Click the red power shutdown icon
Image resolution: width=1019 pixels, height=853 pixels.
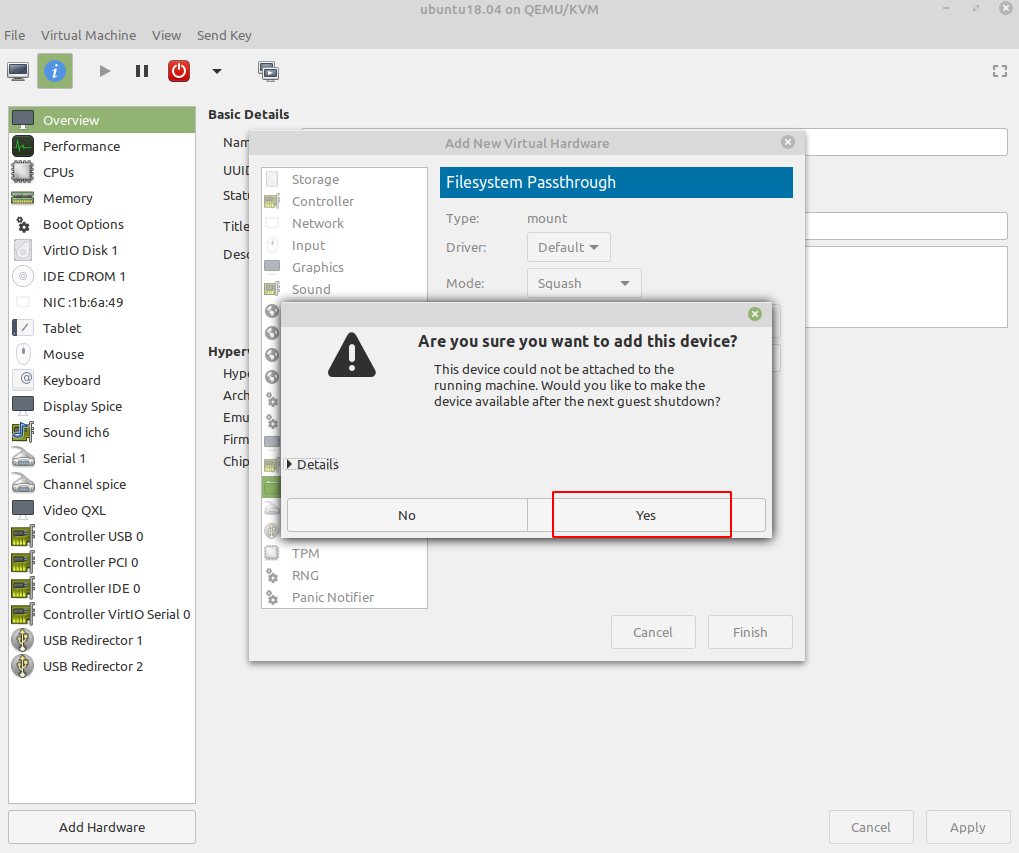click(179, 71)
